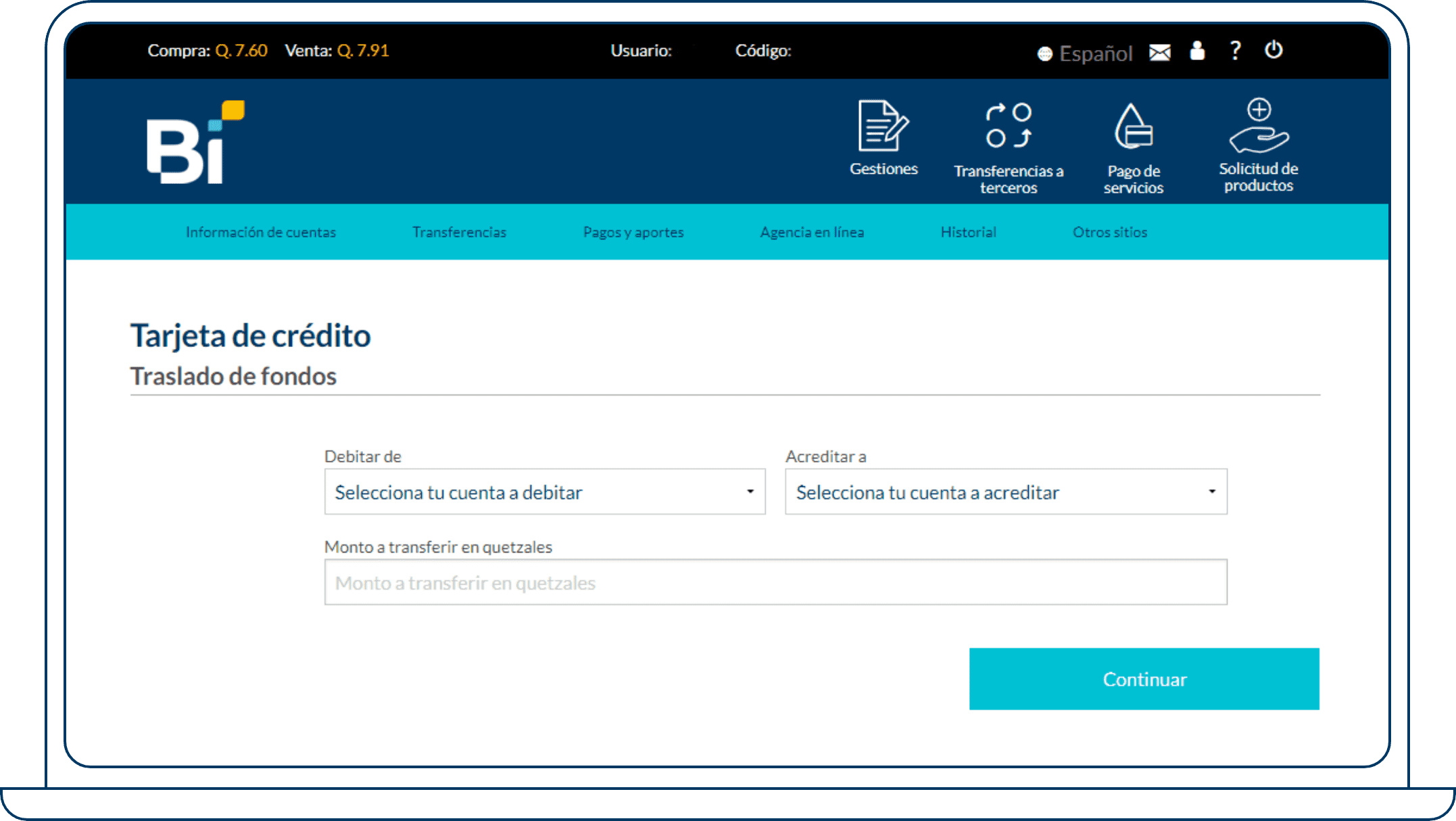Click the Monto a transferir en quetzales label
The width and height of the screenshot is (1456, 821).
coord(438,547)
